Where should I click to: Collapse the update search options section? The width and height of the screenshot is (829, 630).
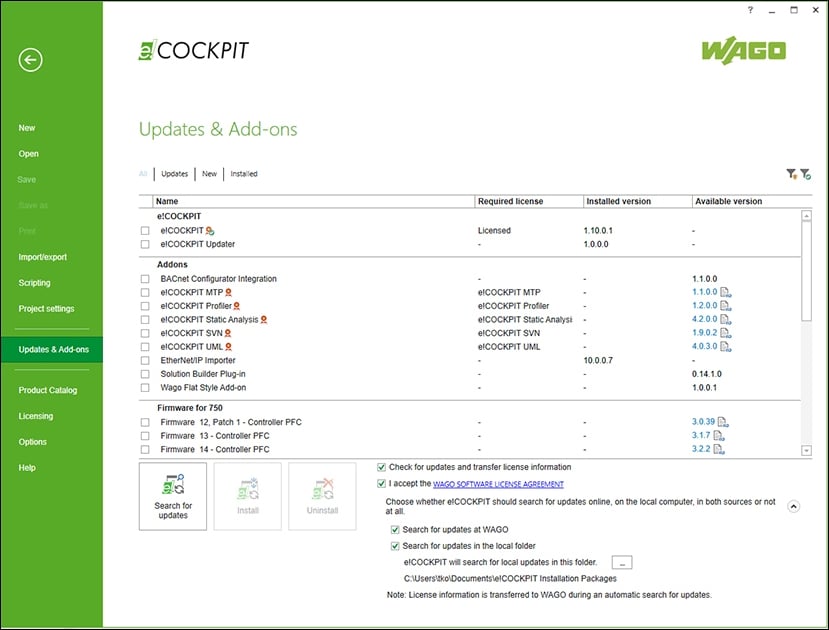tap(794, 506)
